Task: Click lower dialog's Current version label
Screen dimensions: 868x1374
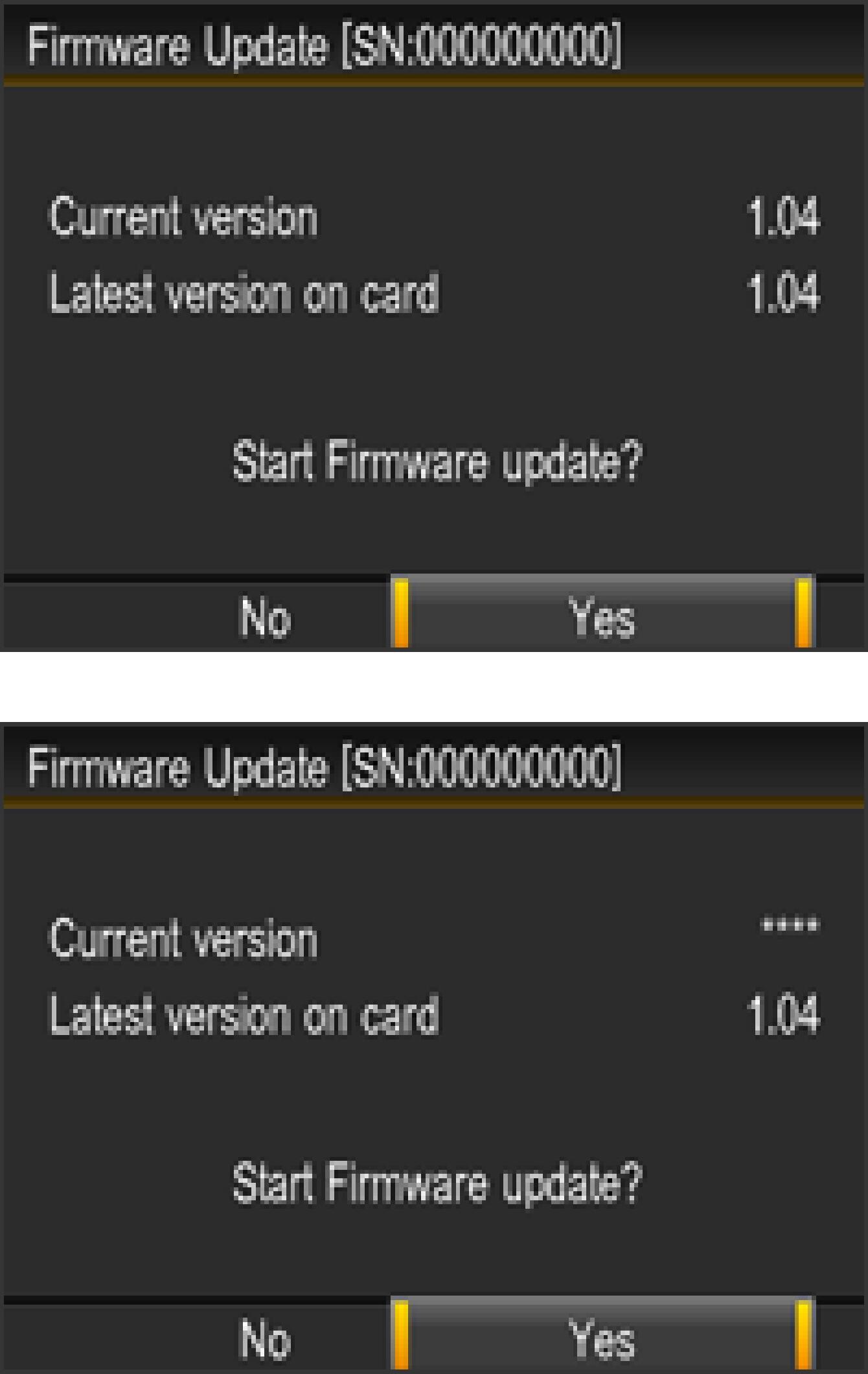Action: [183, 939]
